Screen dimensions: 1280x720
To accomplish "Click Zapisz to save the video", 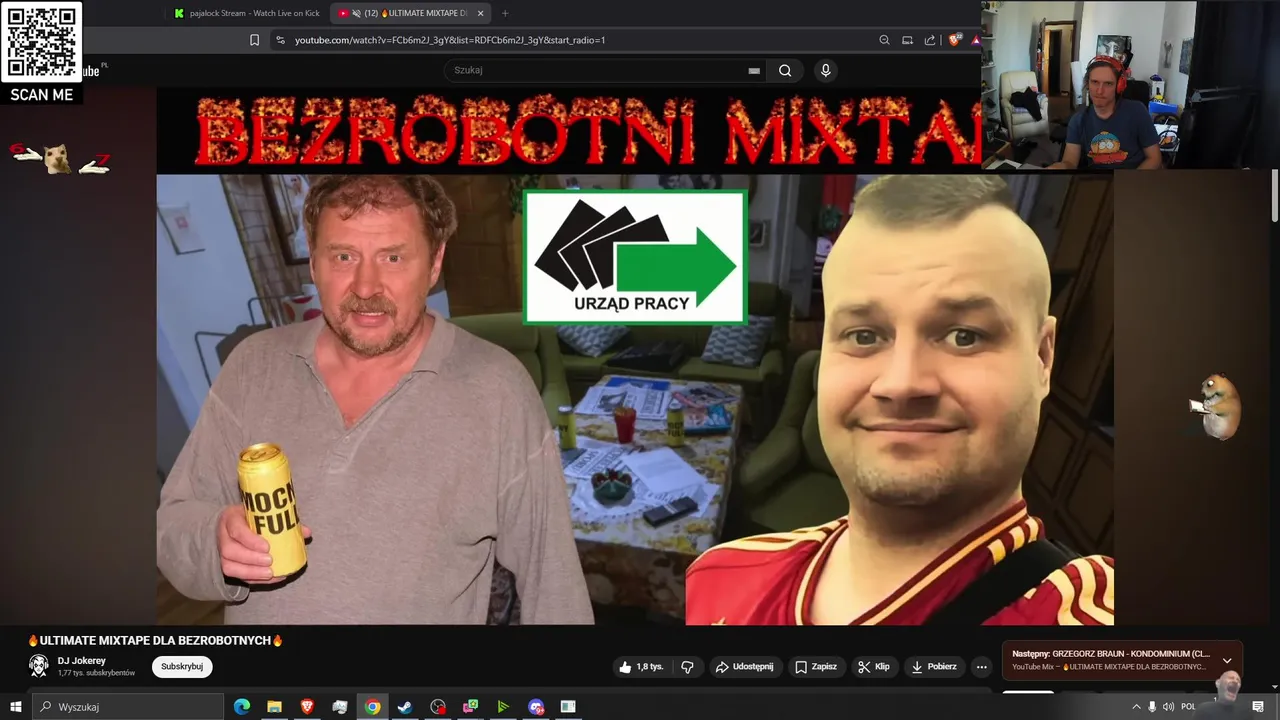I will 815,667.
